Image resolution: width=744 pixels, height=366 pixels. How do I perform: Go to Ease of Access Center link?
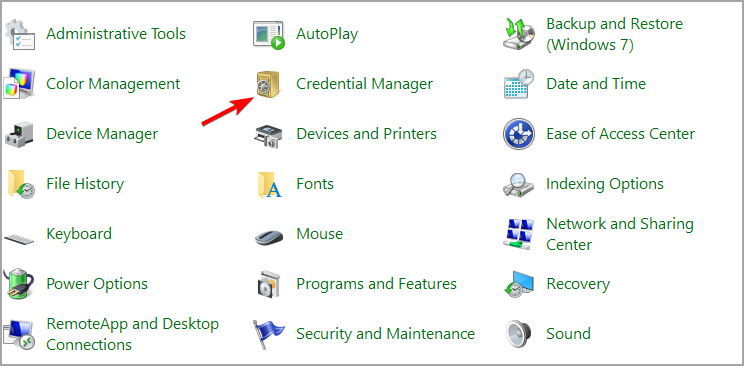coord(621,134)
